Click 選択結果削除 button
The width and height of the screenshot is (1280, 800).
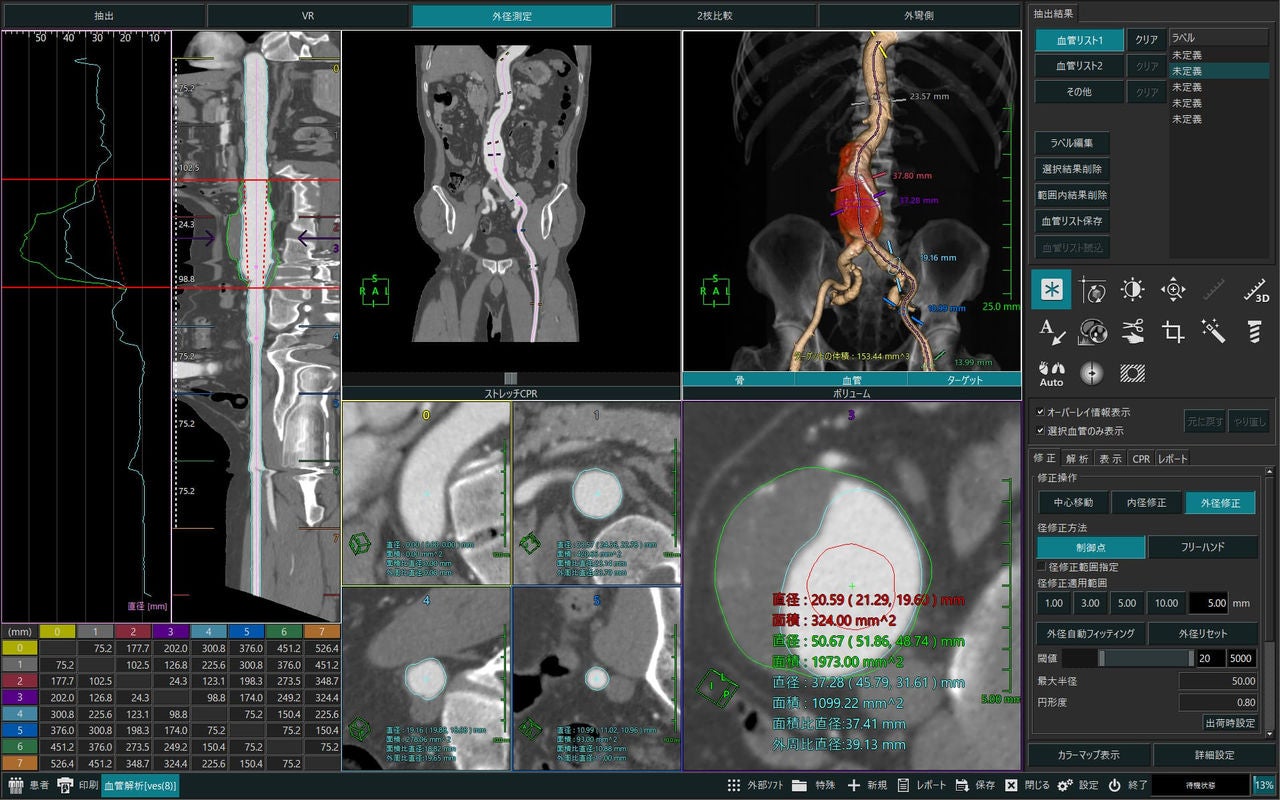coord(1072,169)
